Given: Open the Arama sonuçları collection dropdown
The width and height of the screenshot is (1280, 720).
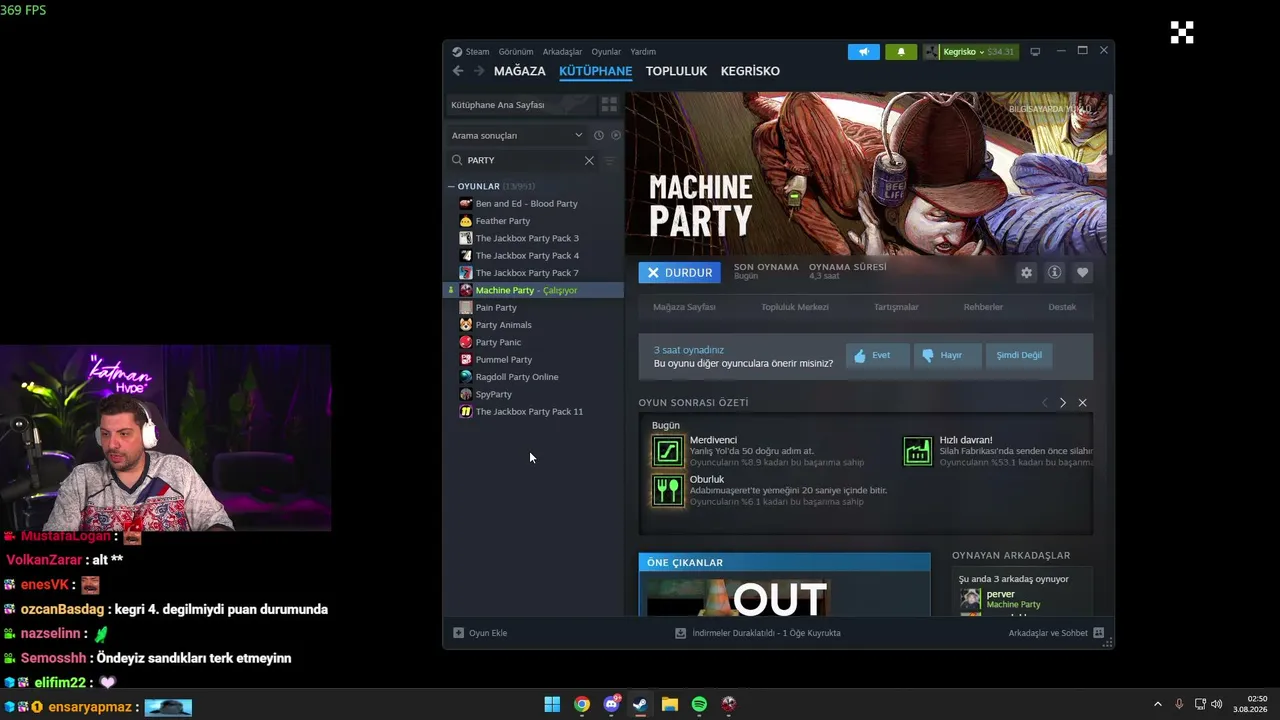Looking at the screenshot, I should (x=516, y=135).
